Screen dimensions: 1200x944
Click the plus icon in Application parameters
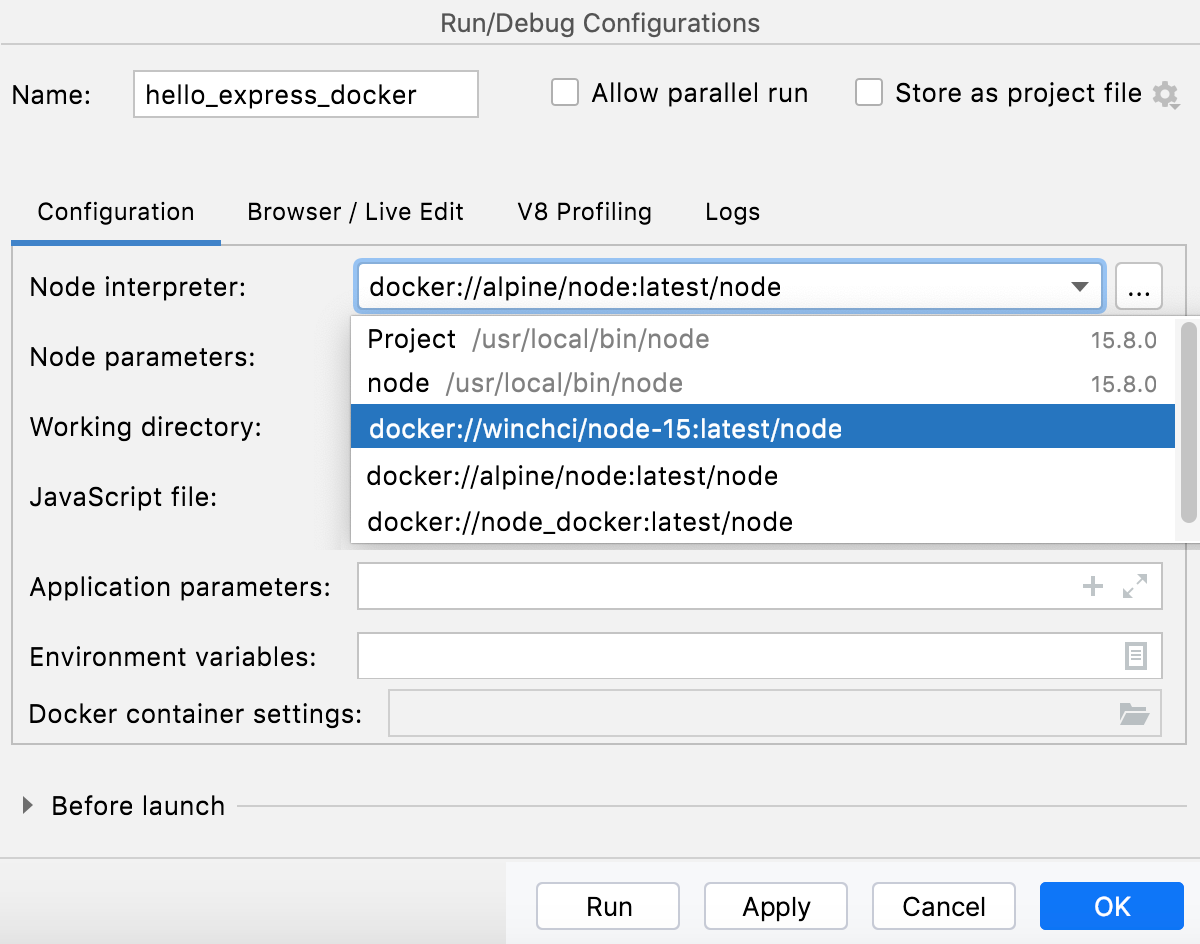(1092, 587)
